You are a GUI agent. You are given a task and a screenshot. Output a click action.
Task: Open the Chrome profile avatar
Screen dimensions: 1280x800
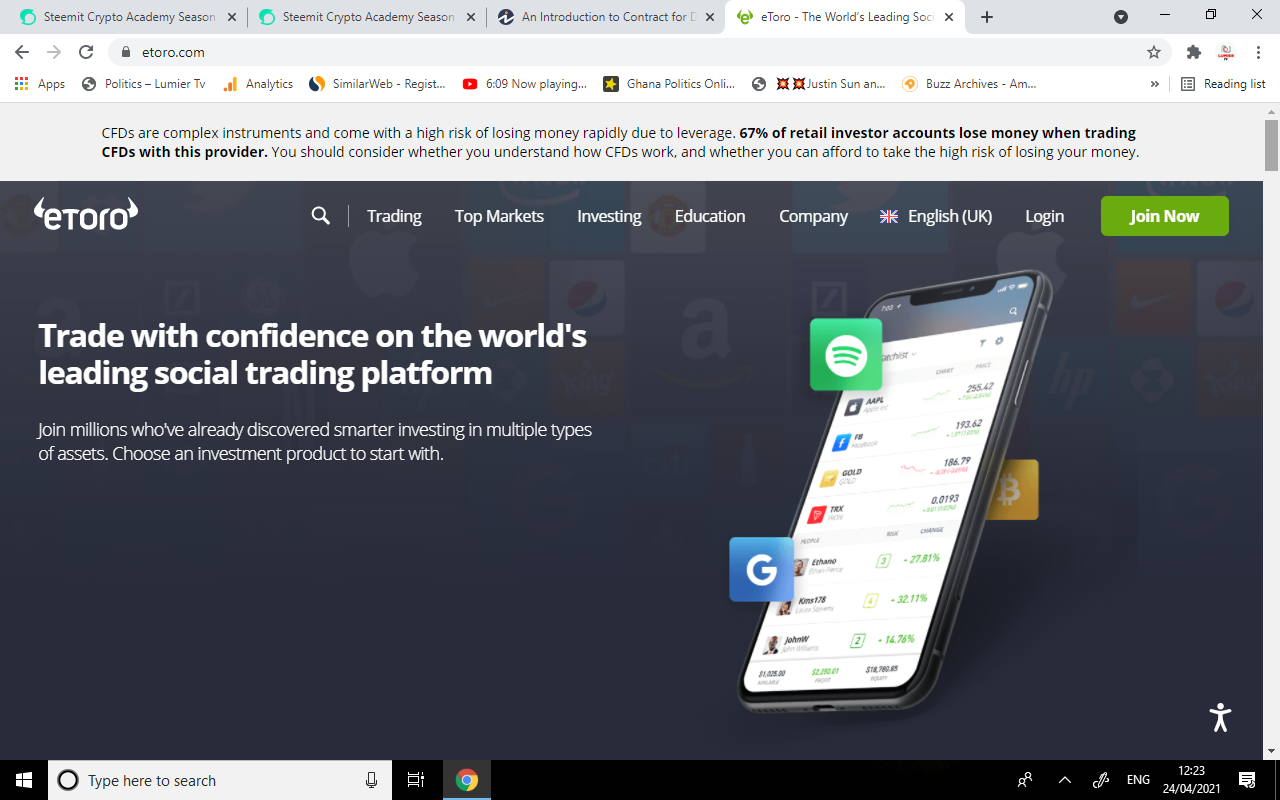(x=1226, y=52)
